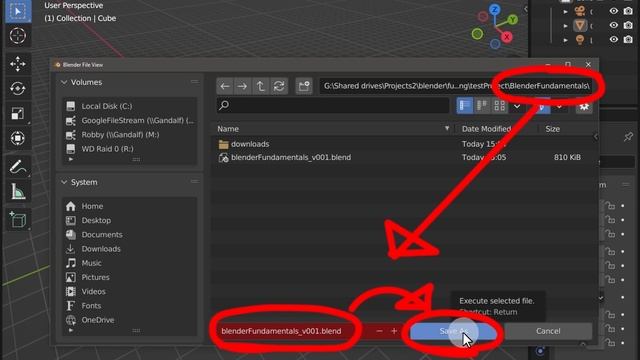Click the negative Y gizmo circle
This screenshot has width=640, height=360.
tap(478, 34)
